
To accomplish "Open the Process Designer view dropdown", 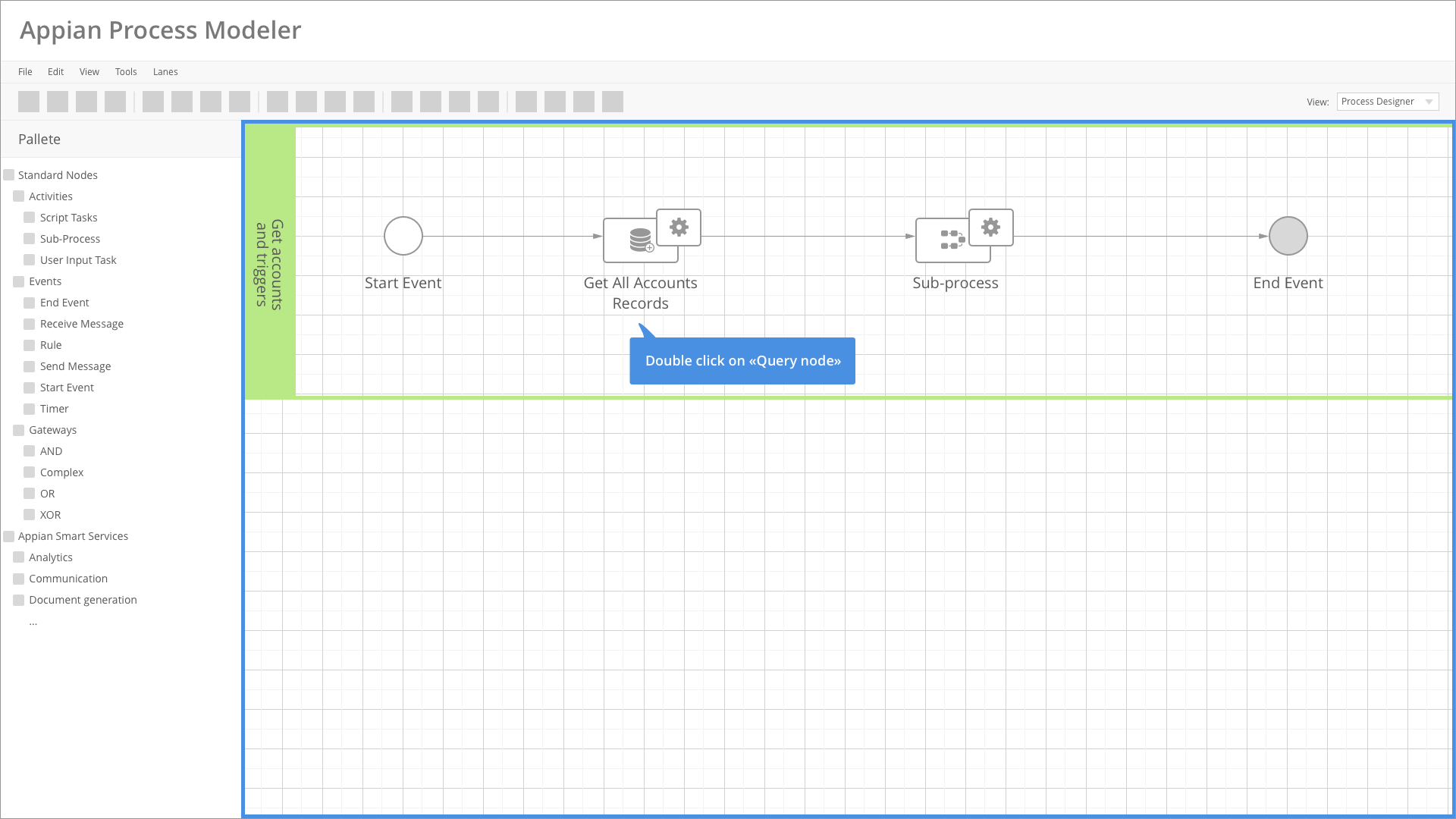I will [1387, 102].
